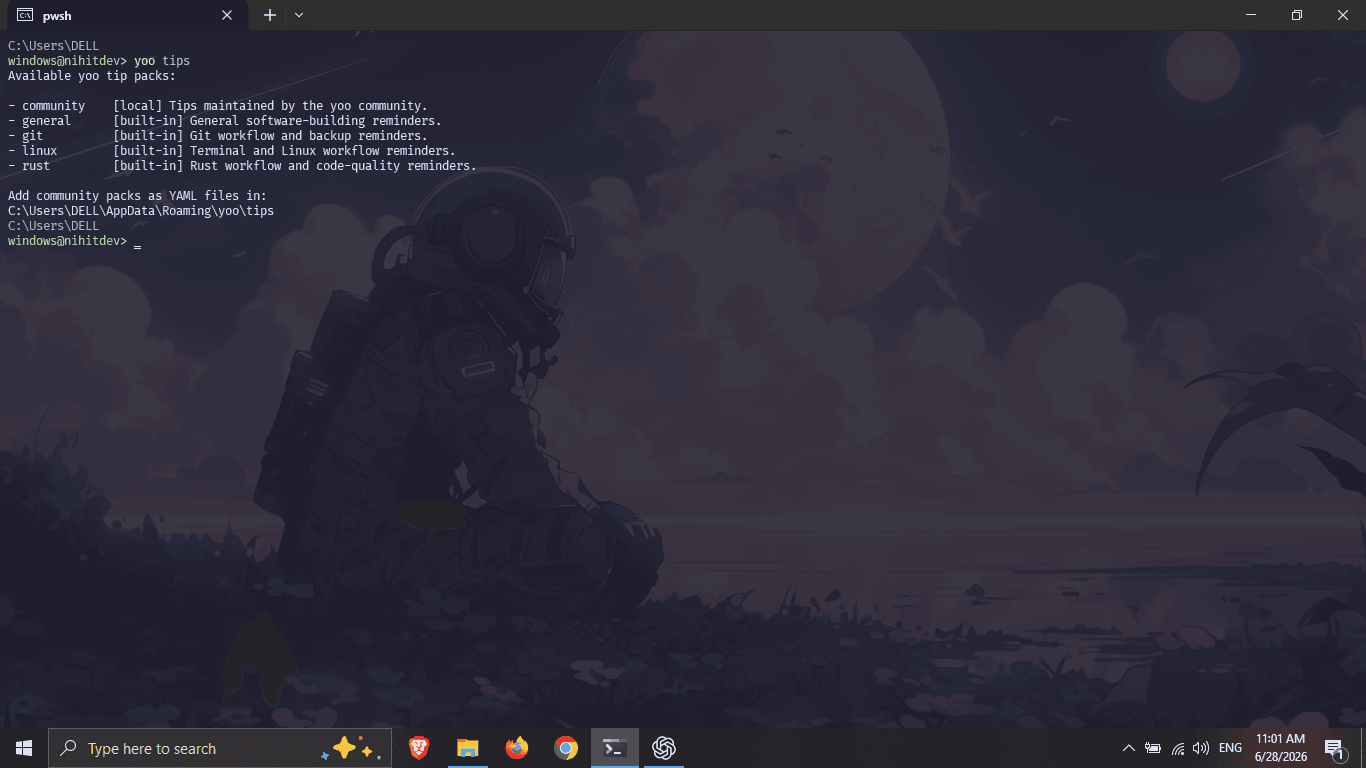The height and width of the screenshot is (768, 1366).
Task: Open the new-tab profile dropdown in the terminal
Action: tap(299, 15)
